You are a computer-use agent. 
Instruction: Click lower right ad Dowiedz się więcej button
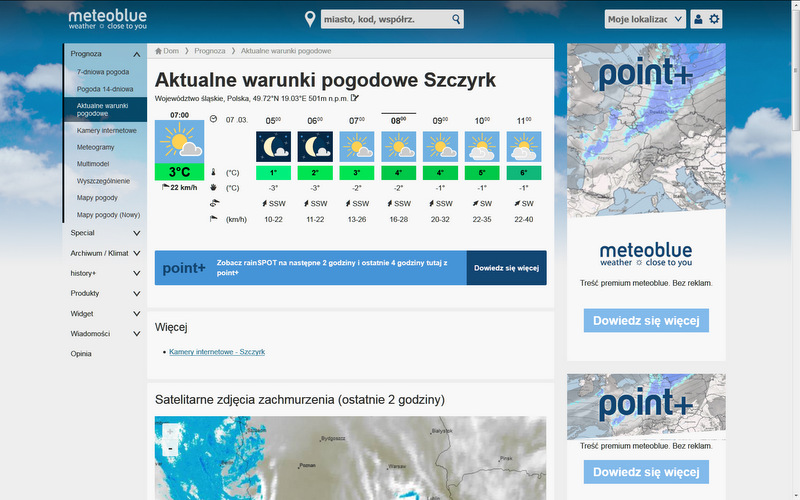point(646,472)
